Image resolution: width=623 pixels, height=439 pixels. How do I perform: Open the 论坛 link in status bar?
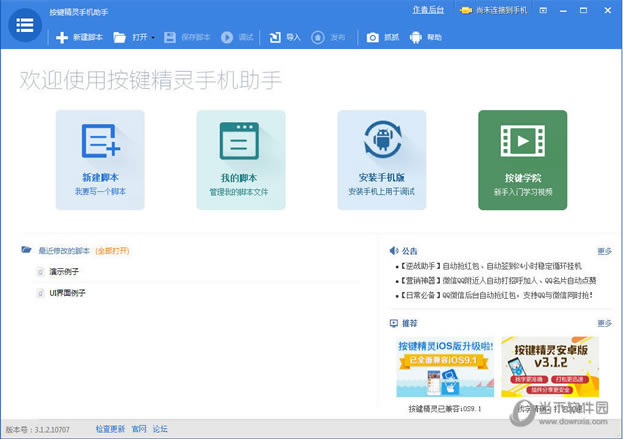160,429
